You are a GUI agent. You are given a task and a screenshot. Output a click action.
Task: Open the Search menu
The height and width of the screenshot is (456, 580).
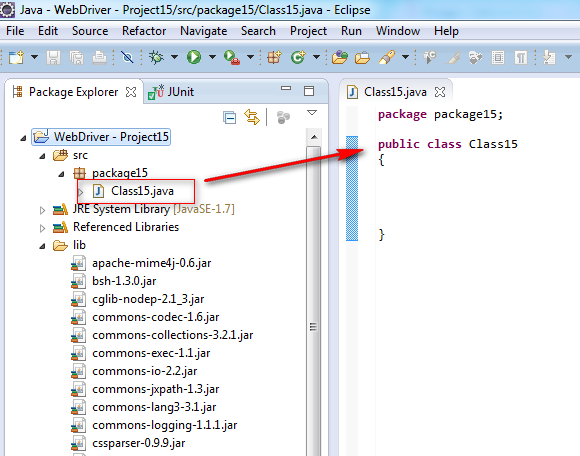coord(258,31)
